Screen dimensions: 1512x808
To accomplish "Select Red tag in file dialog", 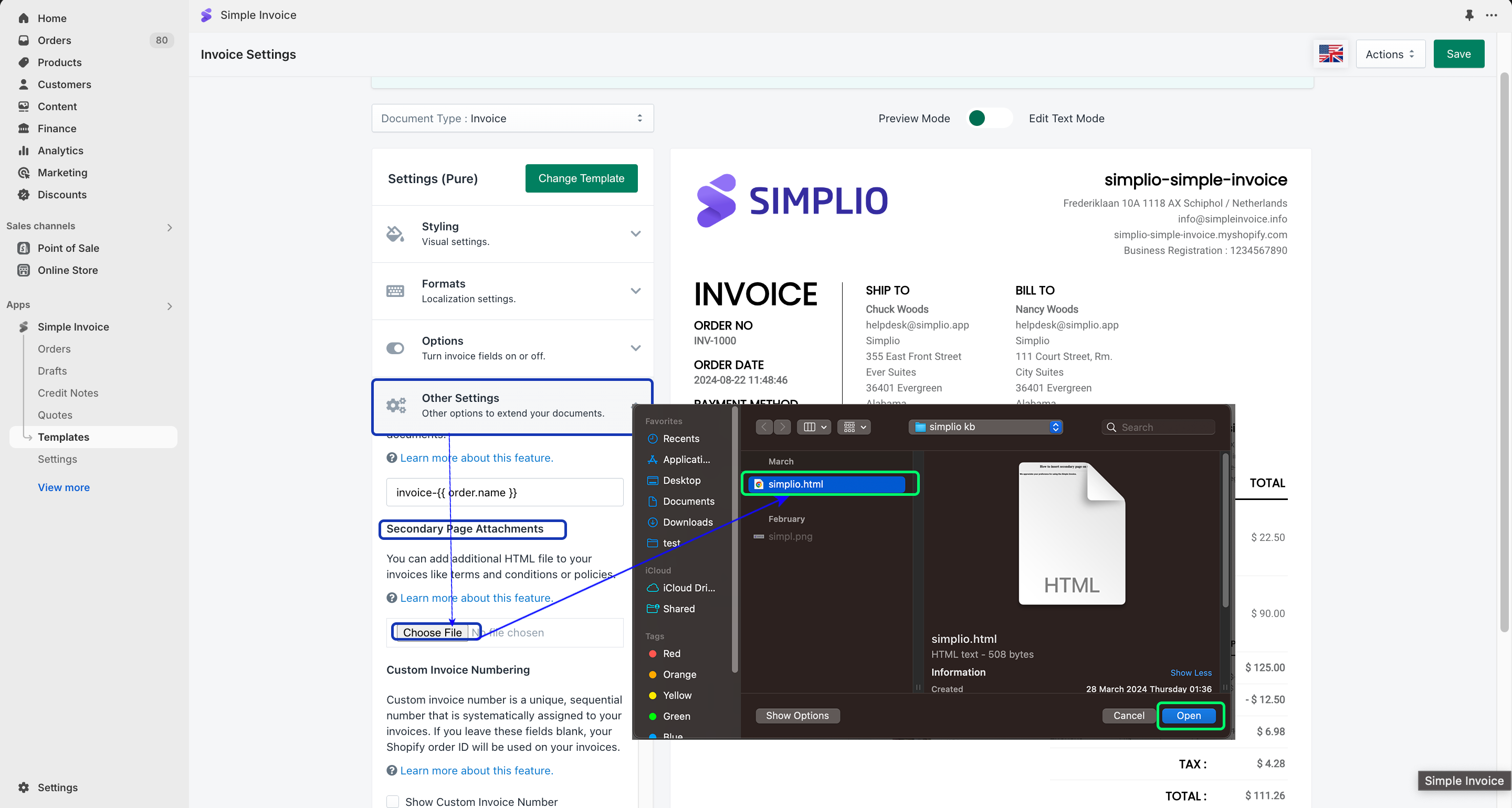I will pyautogui.click(x=671, y=654).
